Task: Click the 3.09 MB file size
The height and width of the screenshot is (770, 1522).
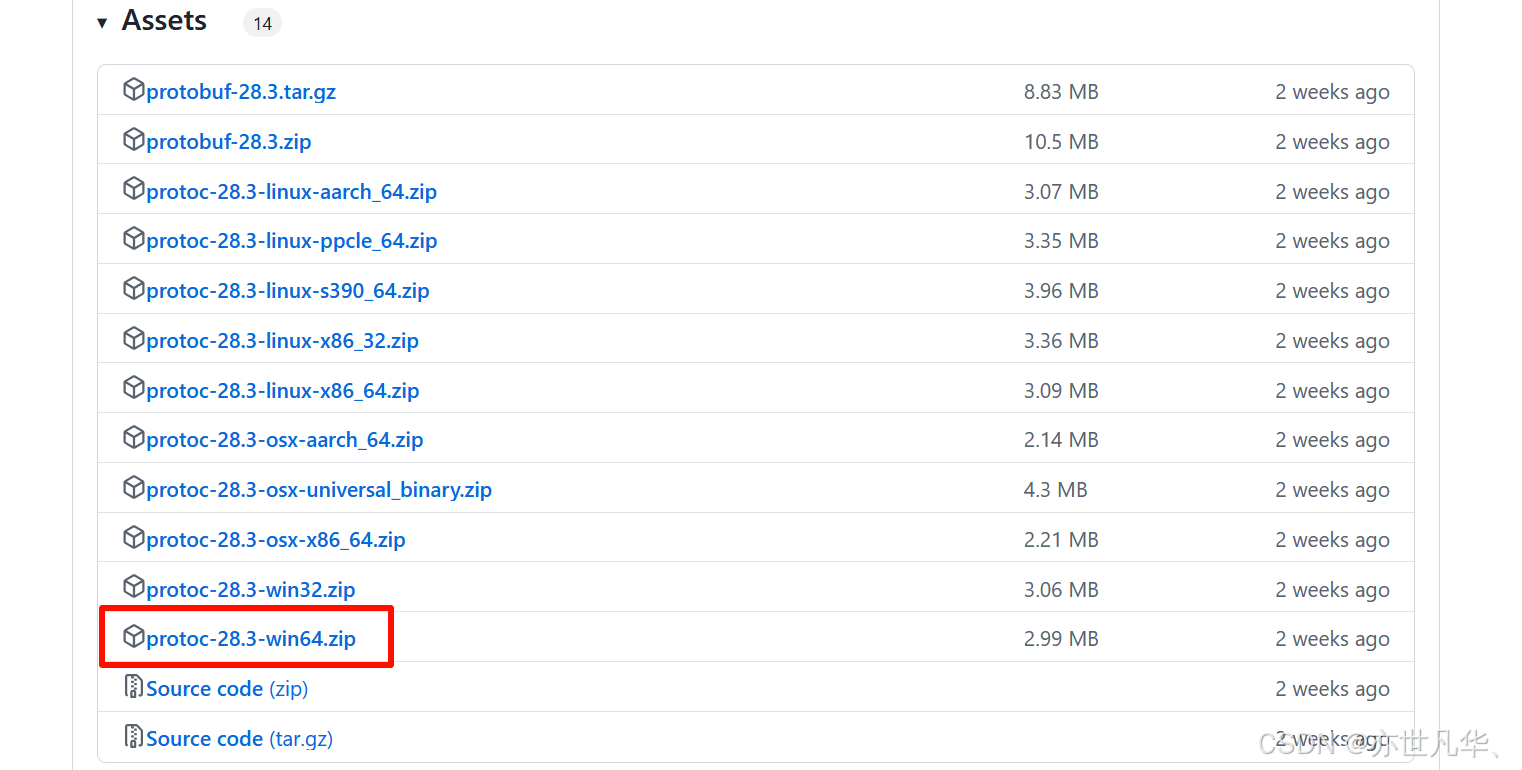Action: pos(1061,391)
